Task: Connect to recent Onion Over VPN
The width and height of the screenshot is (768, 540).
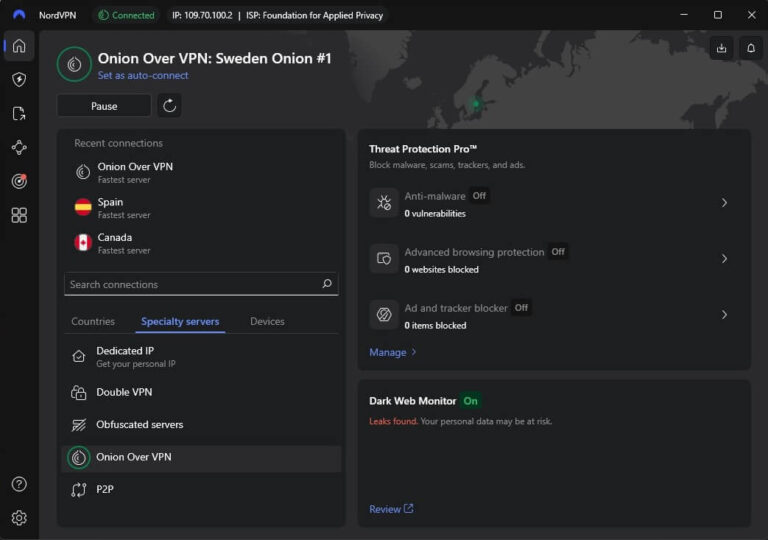Action: (x=201, y=172)
